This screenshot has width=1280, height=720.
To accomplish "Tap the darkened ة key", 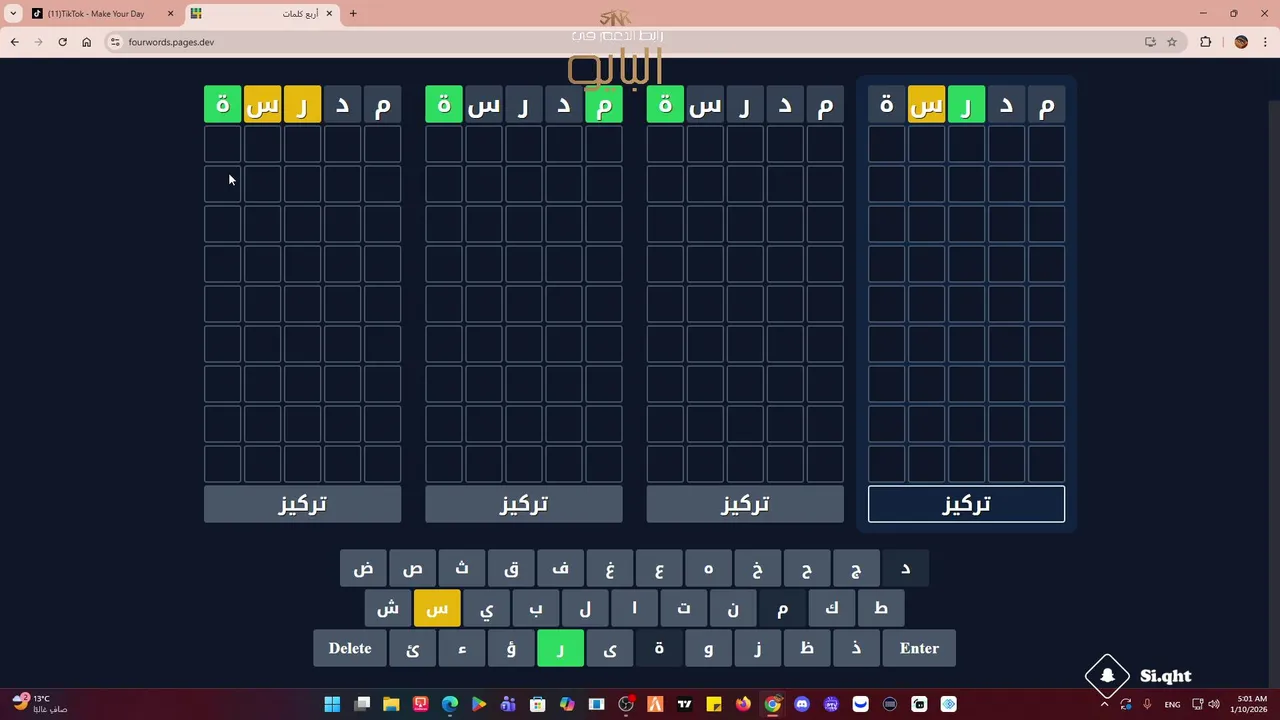I will (659, 648).
